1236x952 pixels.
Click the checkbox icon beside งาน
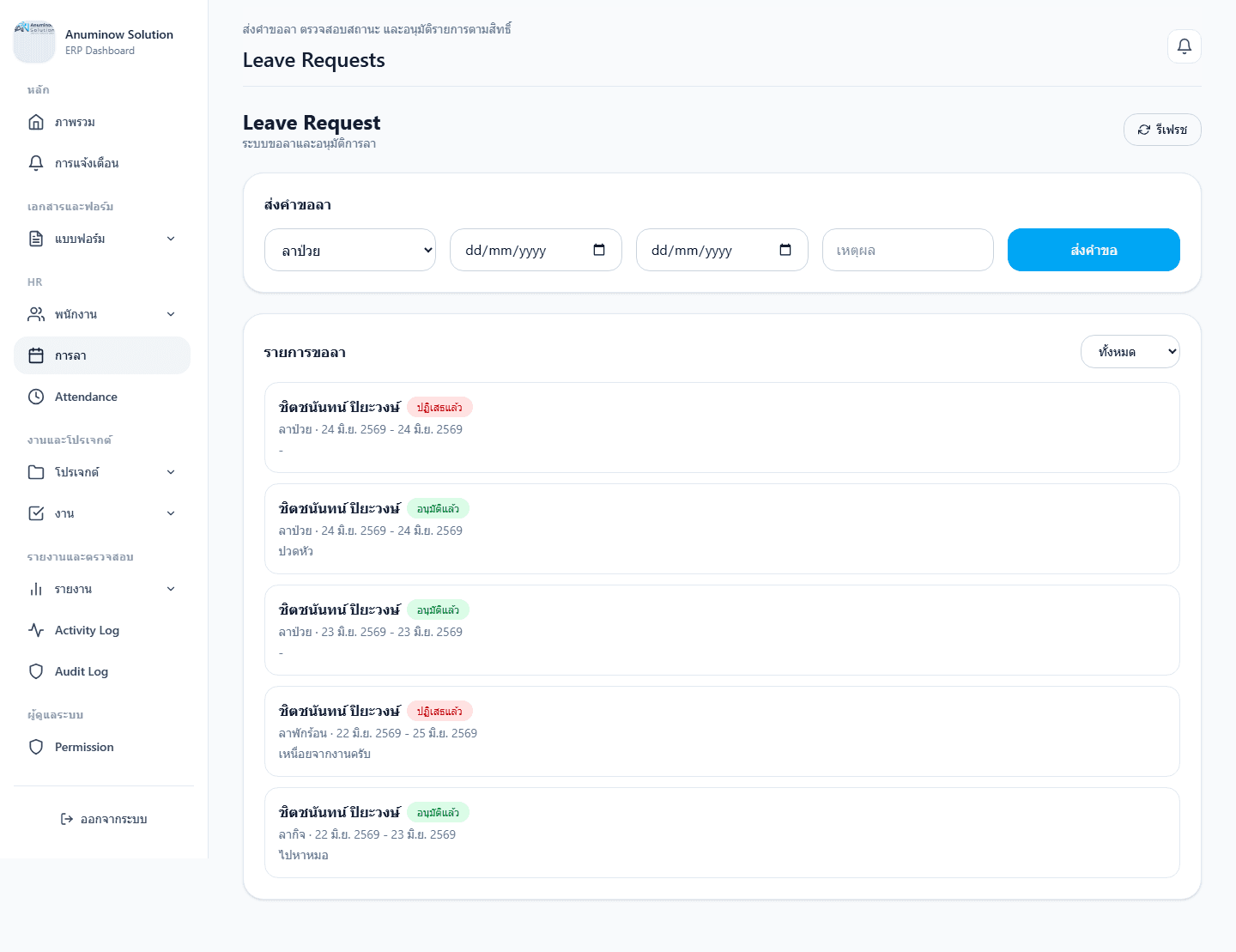pos(36,513)
